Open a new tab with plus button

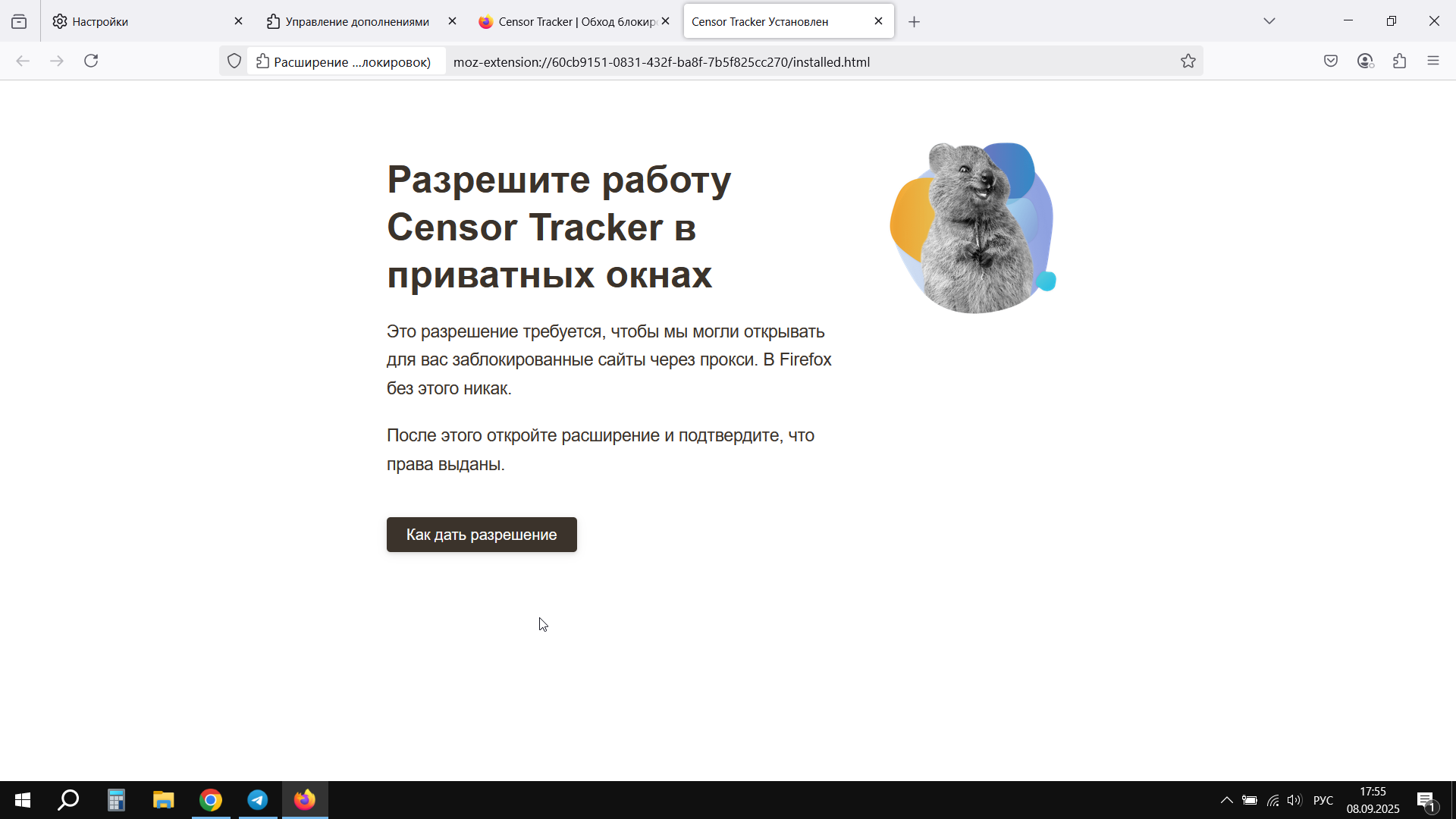pos(914,22)
